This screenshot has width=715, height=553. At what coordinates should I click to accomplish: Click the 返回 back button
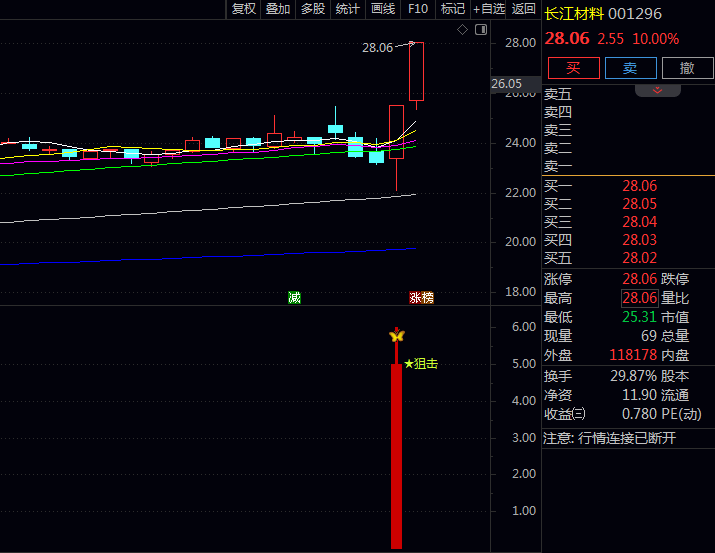pos(523,9)
